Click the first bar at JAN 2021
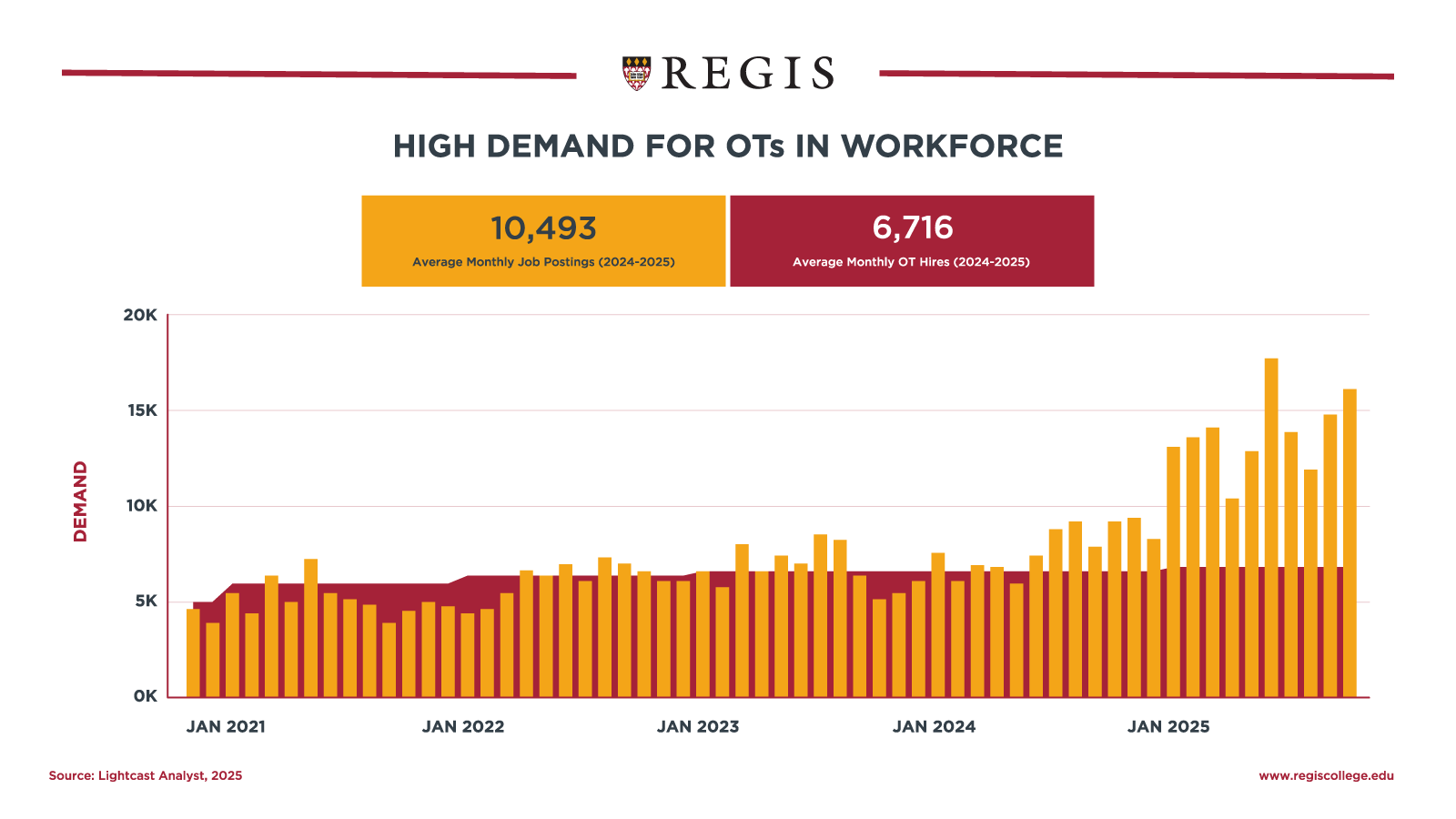This screenshot has height=819, width=1456. pyautogui.click(x=192, y=646)
